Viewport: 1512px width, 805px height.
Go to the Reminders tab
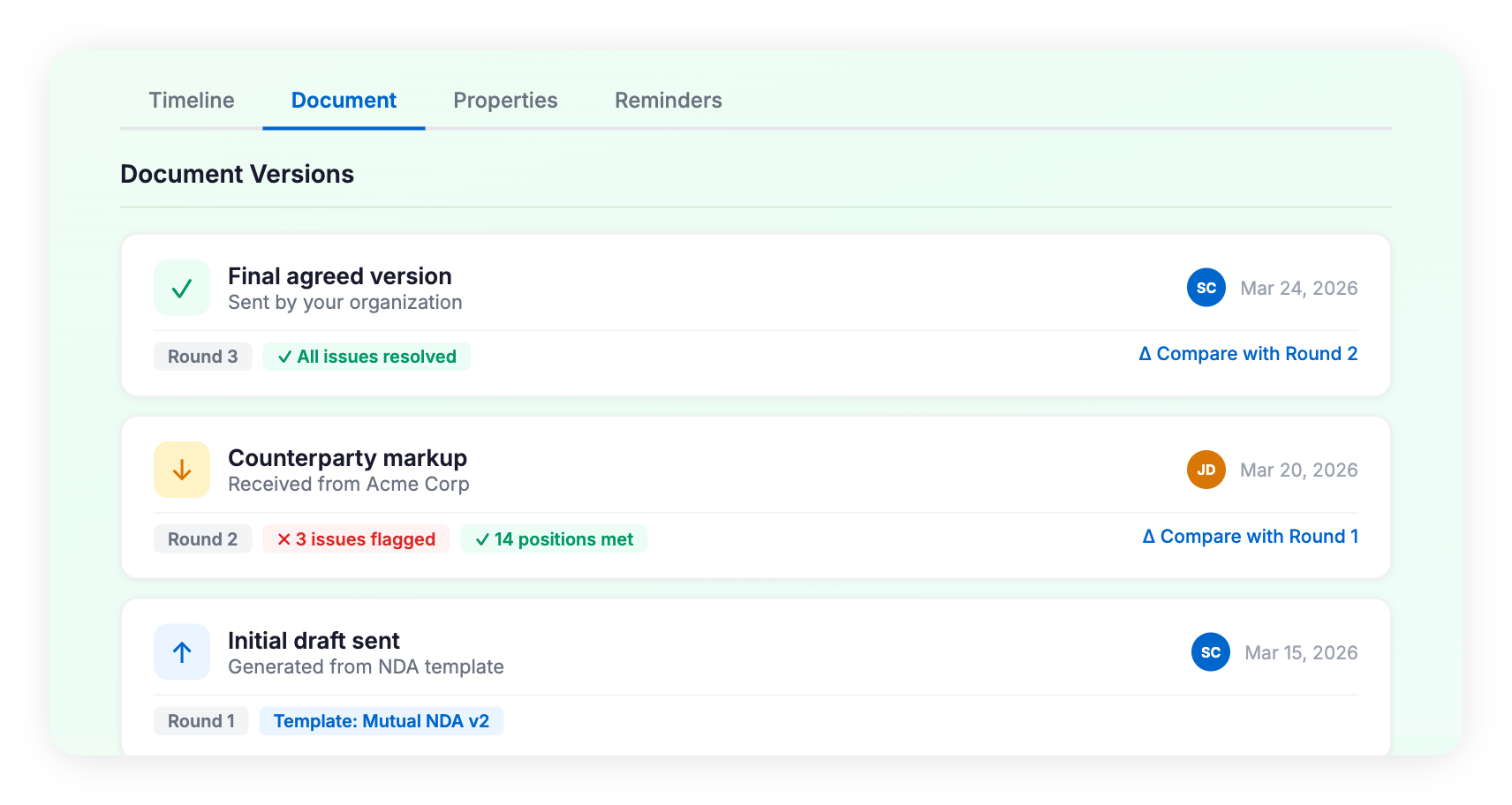click(x=668, y=101)
